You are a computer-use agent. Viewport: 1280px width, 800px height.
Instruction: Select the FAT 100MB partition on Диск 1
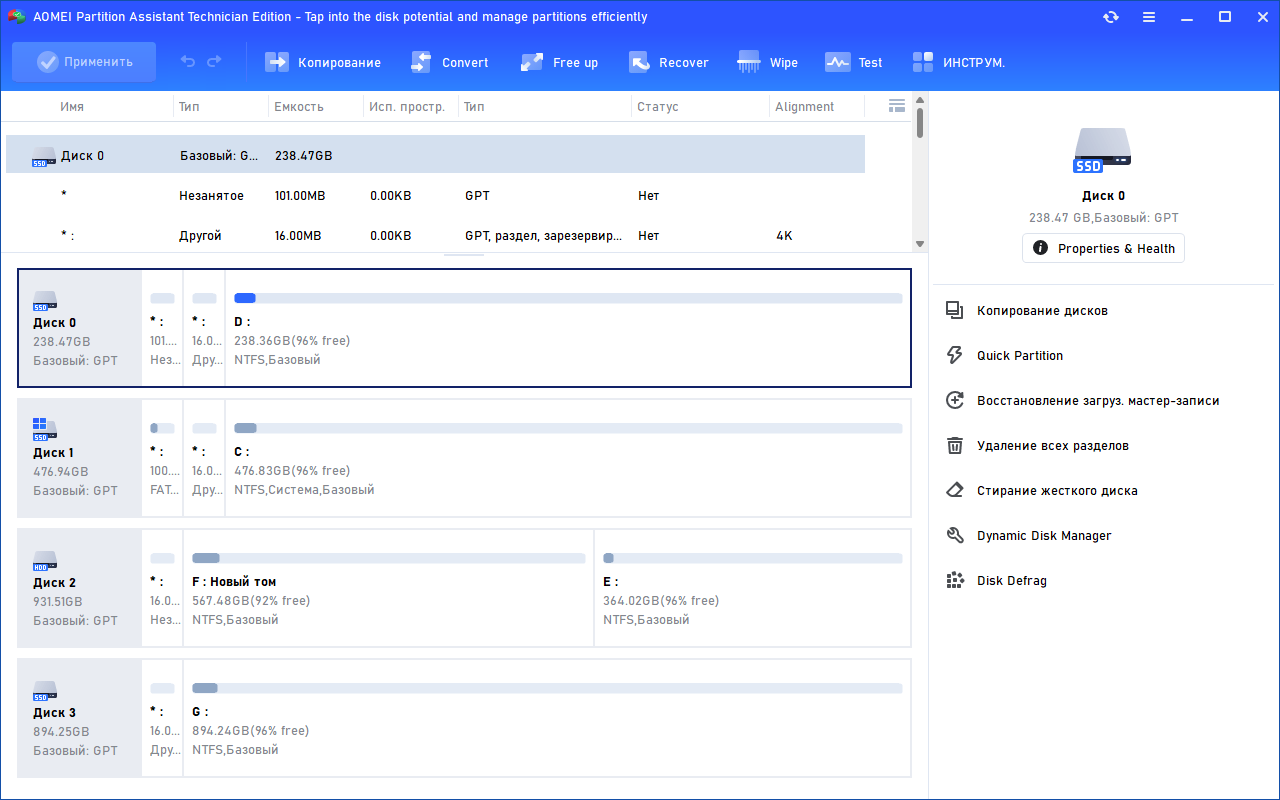point(162,458)
